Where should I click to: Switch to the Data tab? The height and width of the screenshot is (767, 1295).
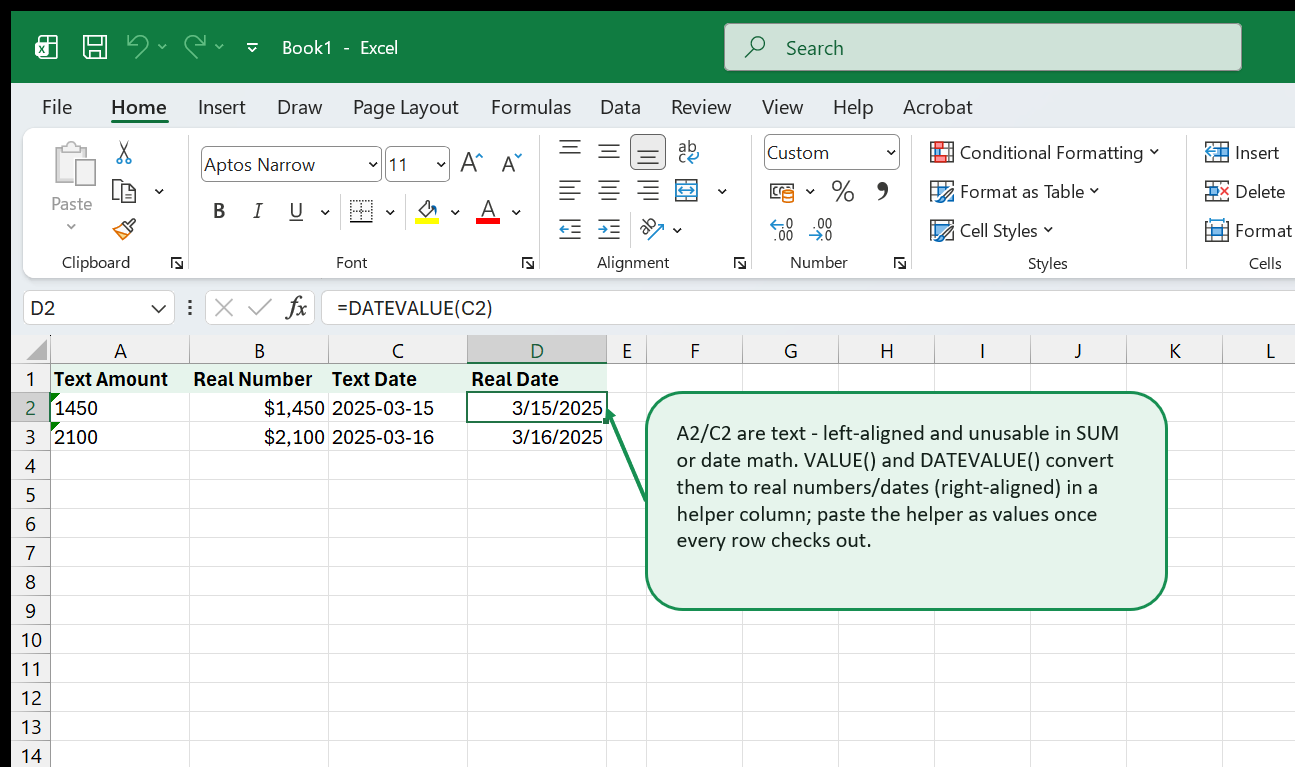(620, 107)
